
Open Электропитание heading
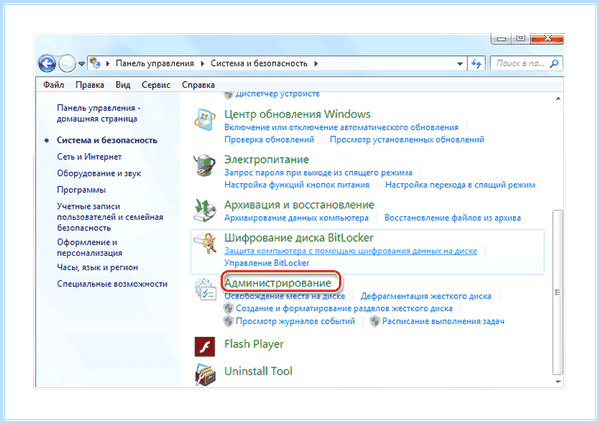point(266,160)
